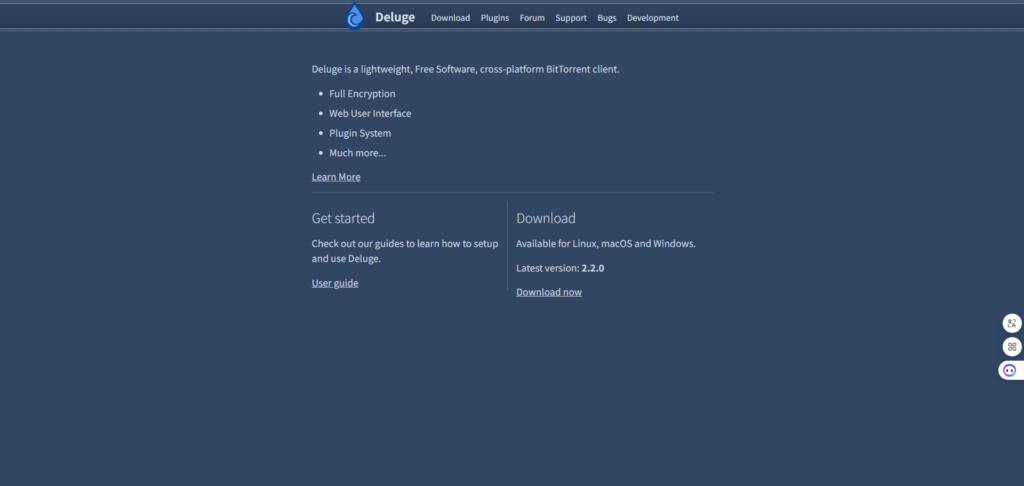Screen dimensions: 1024x486
Task: Click the Full Encryption bullet text
Action: click(x=362, y=94)
